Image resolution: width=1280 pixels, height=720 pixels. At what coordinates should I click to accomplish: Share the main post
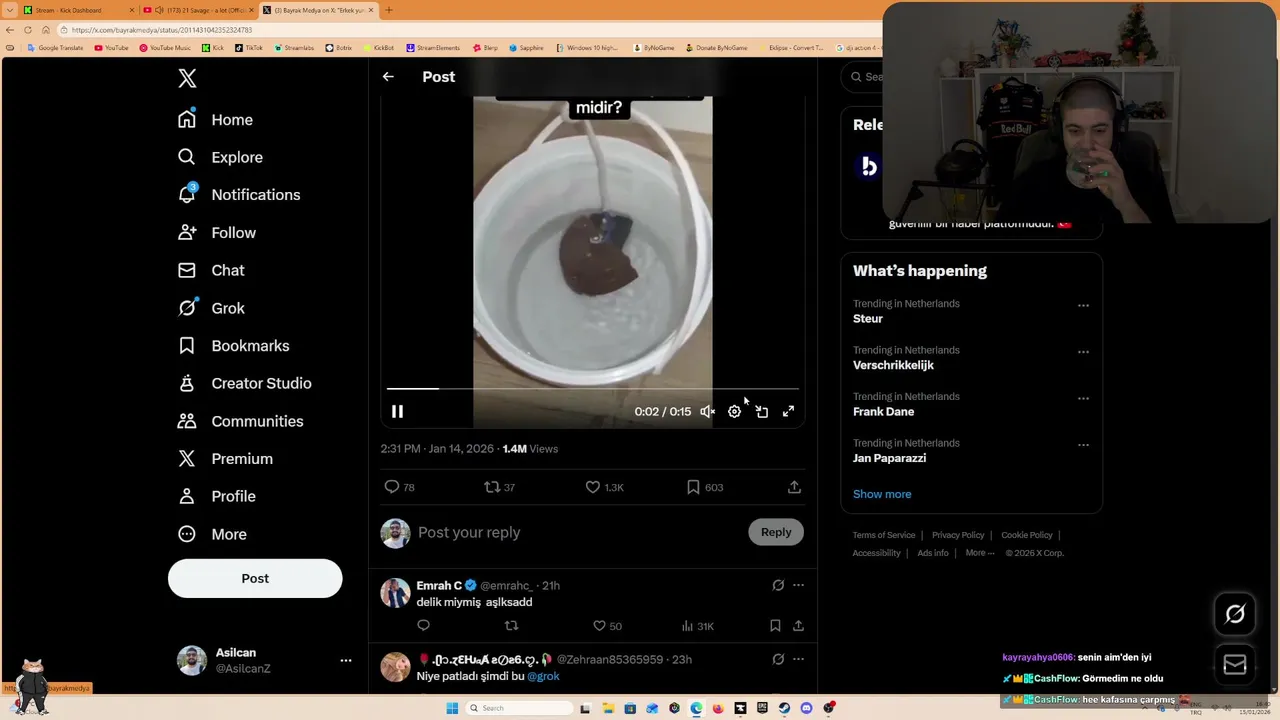pyautogui.click(x=794, y=487)
